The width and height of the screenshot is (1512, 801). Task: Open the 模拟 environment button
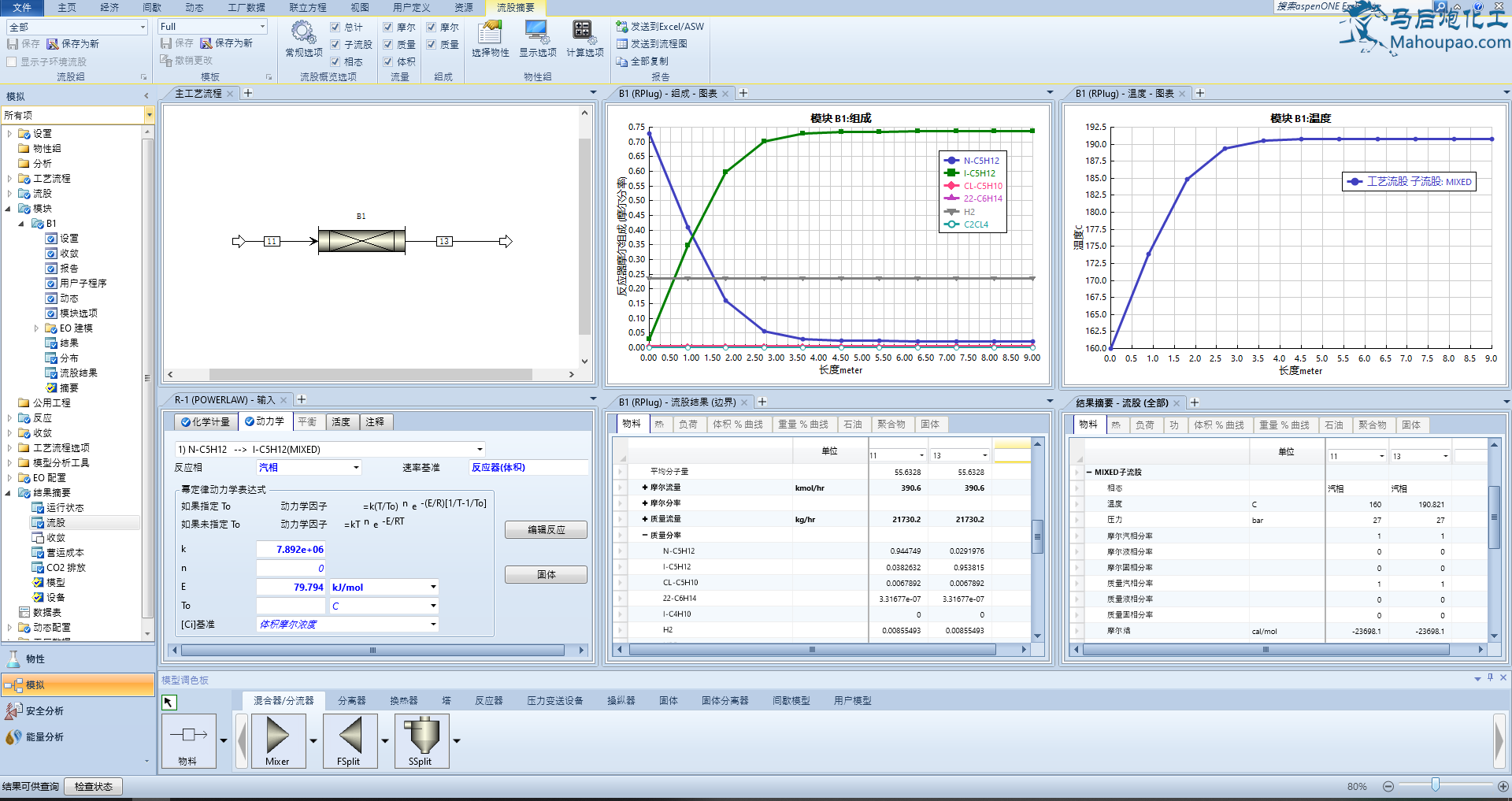coord(77,685)
